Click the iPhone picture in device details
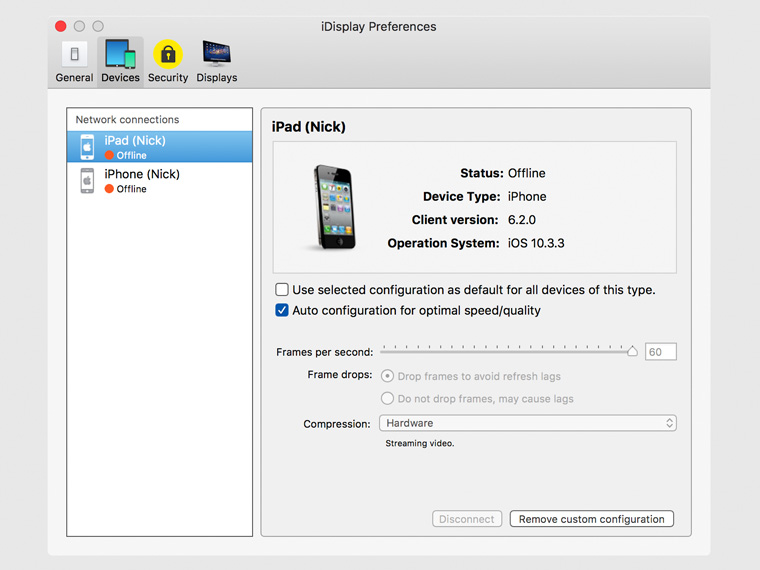Image resolution: width=760 pixels, height=570 pixels. click(x=327, y=207)
